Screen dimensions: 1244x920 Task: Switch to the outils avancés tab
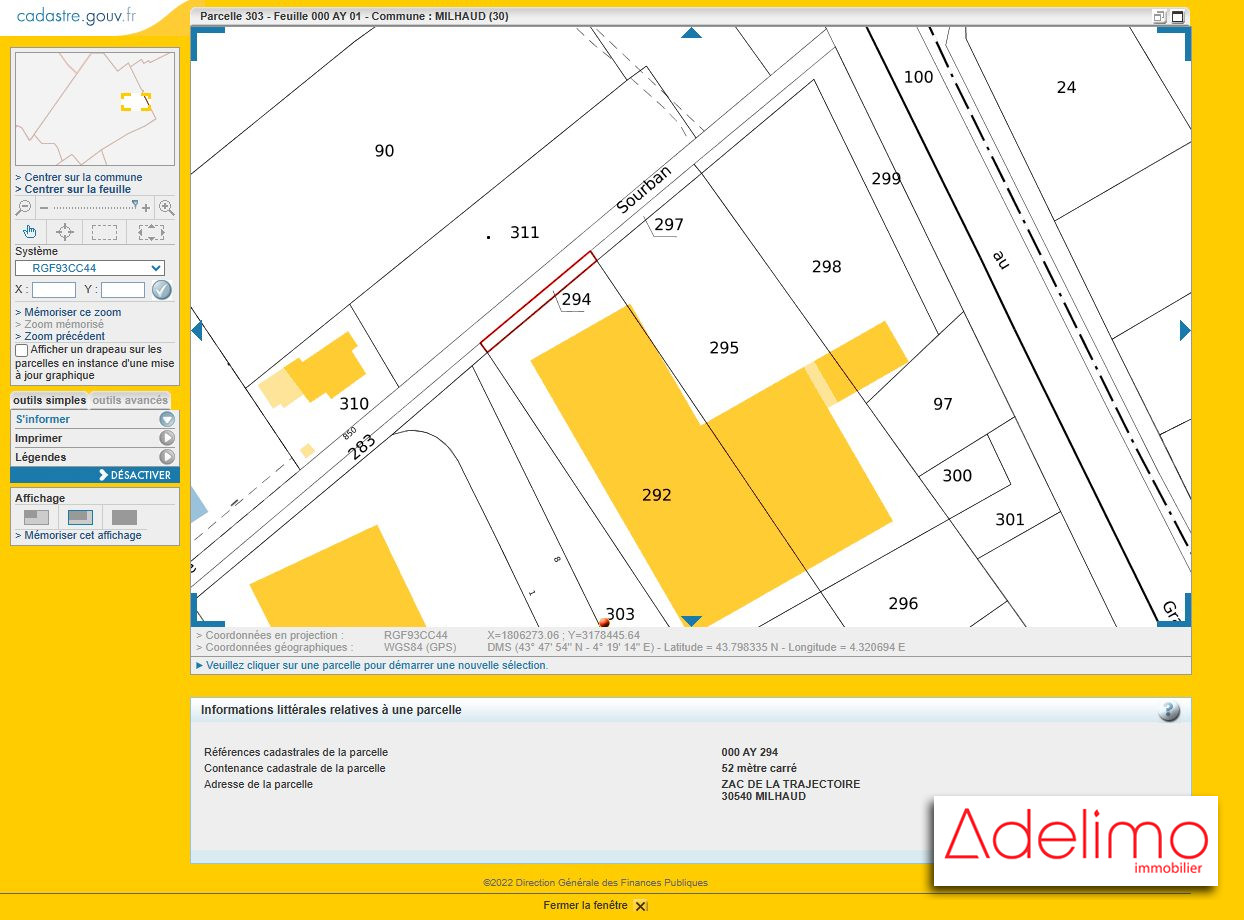131,401
